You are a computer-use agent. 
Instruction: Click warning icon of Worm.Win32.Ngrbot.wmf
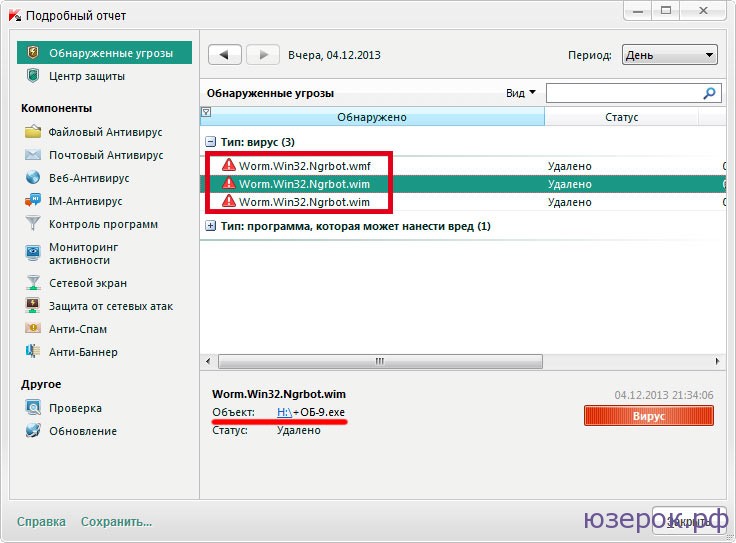pos(229,165)
